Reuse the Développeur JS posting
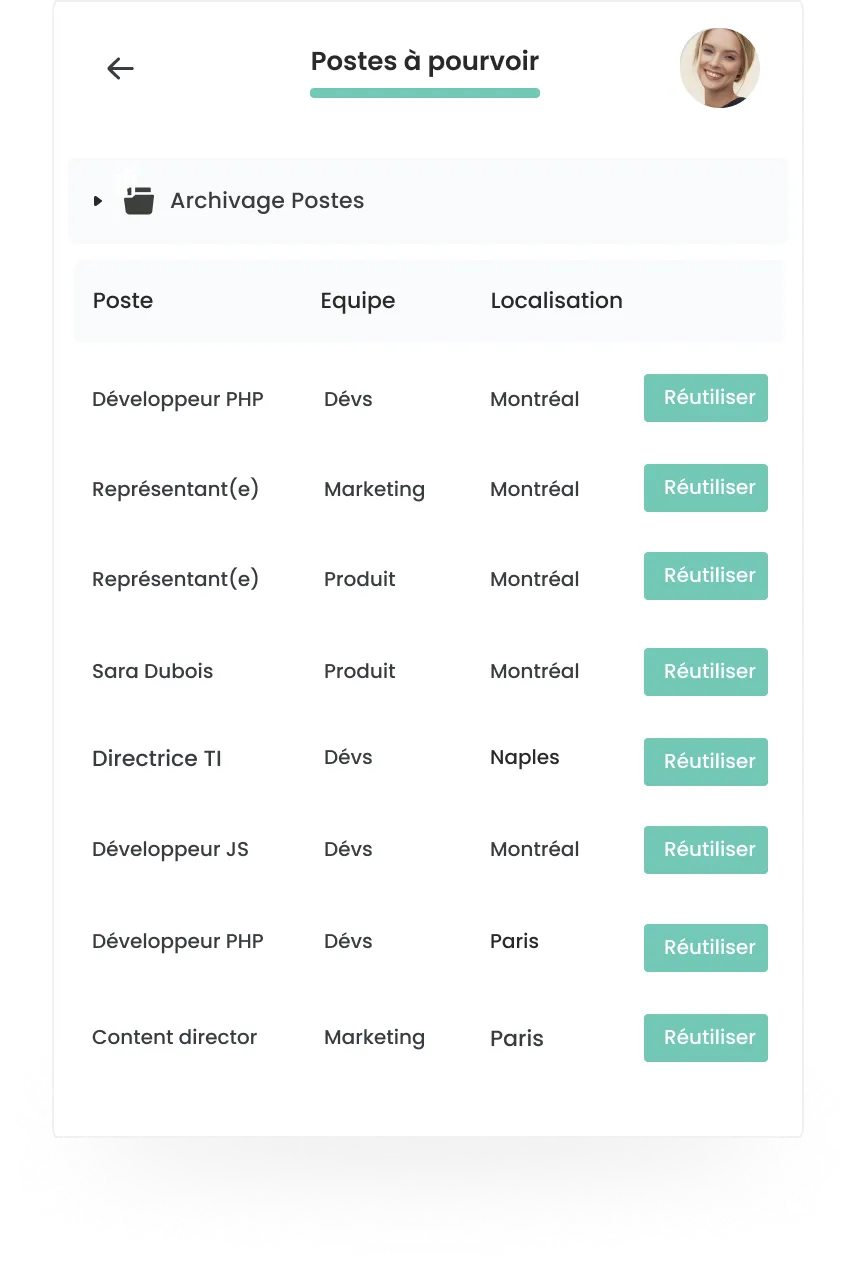856x1262 pixels. [705, 850]
